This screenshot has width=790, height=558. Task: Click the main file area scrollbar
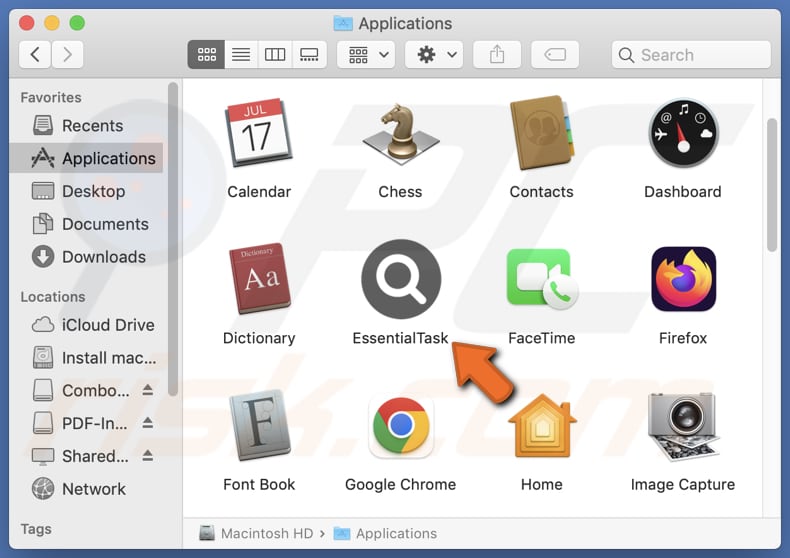[772, 185]
